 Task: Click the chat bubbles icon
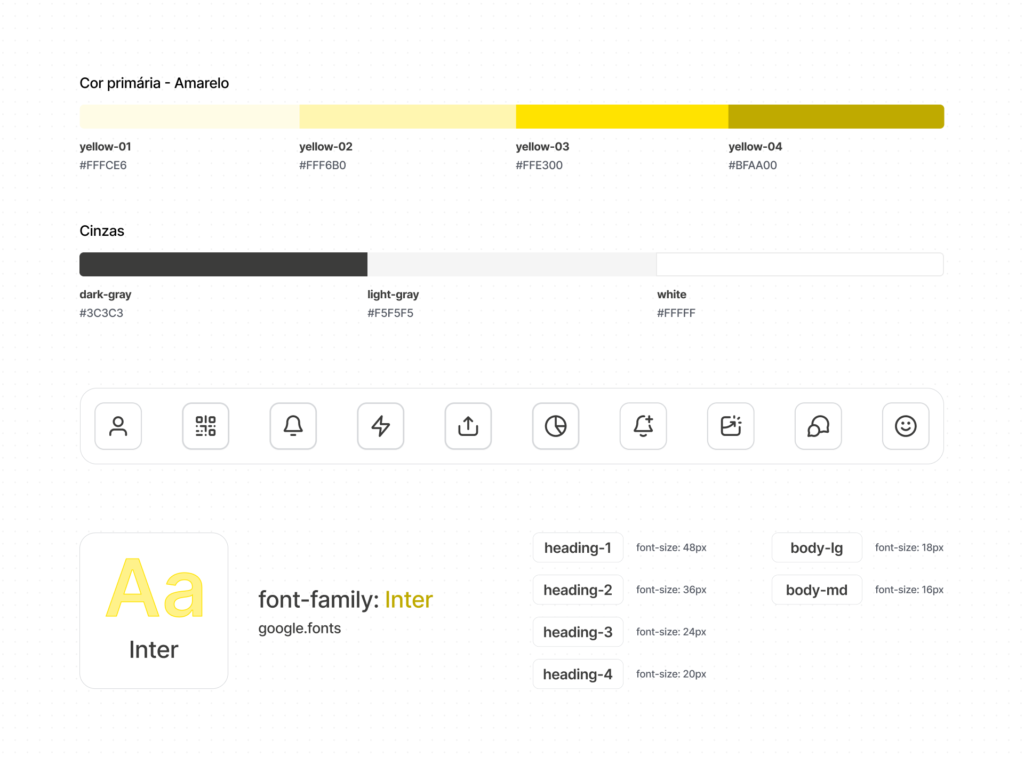coord(818,426)
